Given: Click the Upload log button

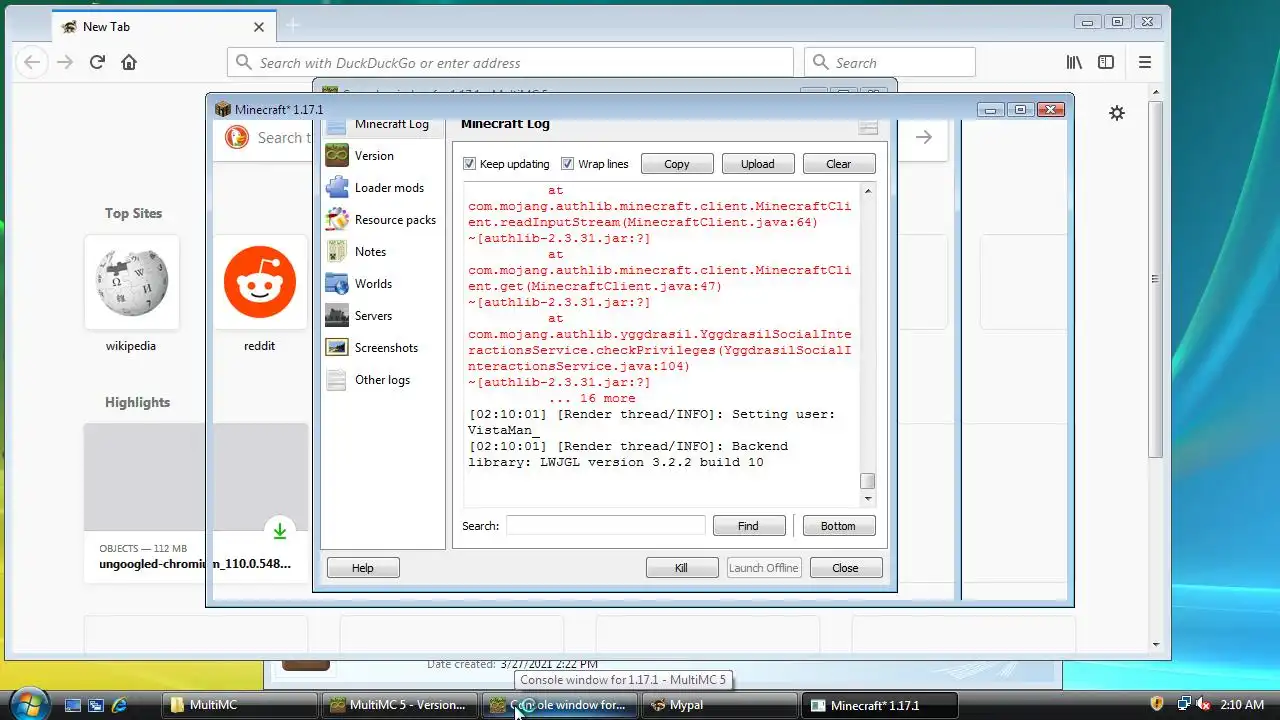Looking at the screenshot, I should click(x=757, y=164).
